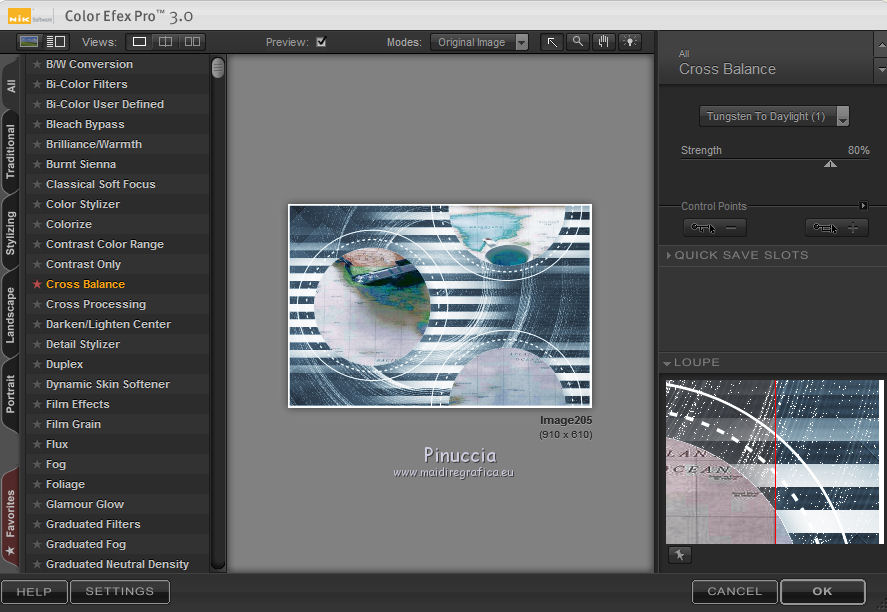Switch to split preview view
Screen dimensions: 887x612
[166, 42]
